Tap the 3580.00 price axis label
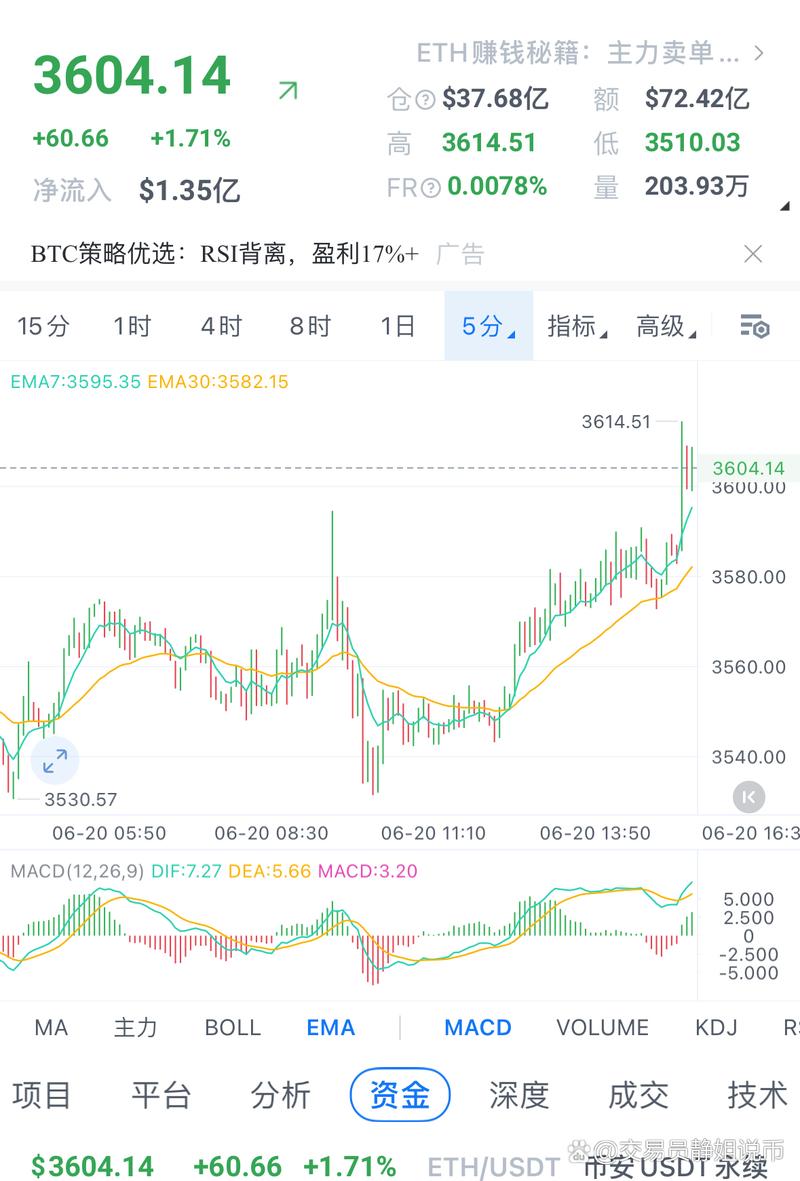The height and width of the screenshot is (1181, 800). tap(748, 577)
